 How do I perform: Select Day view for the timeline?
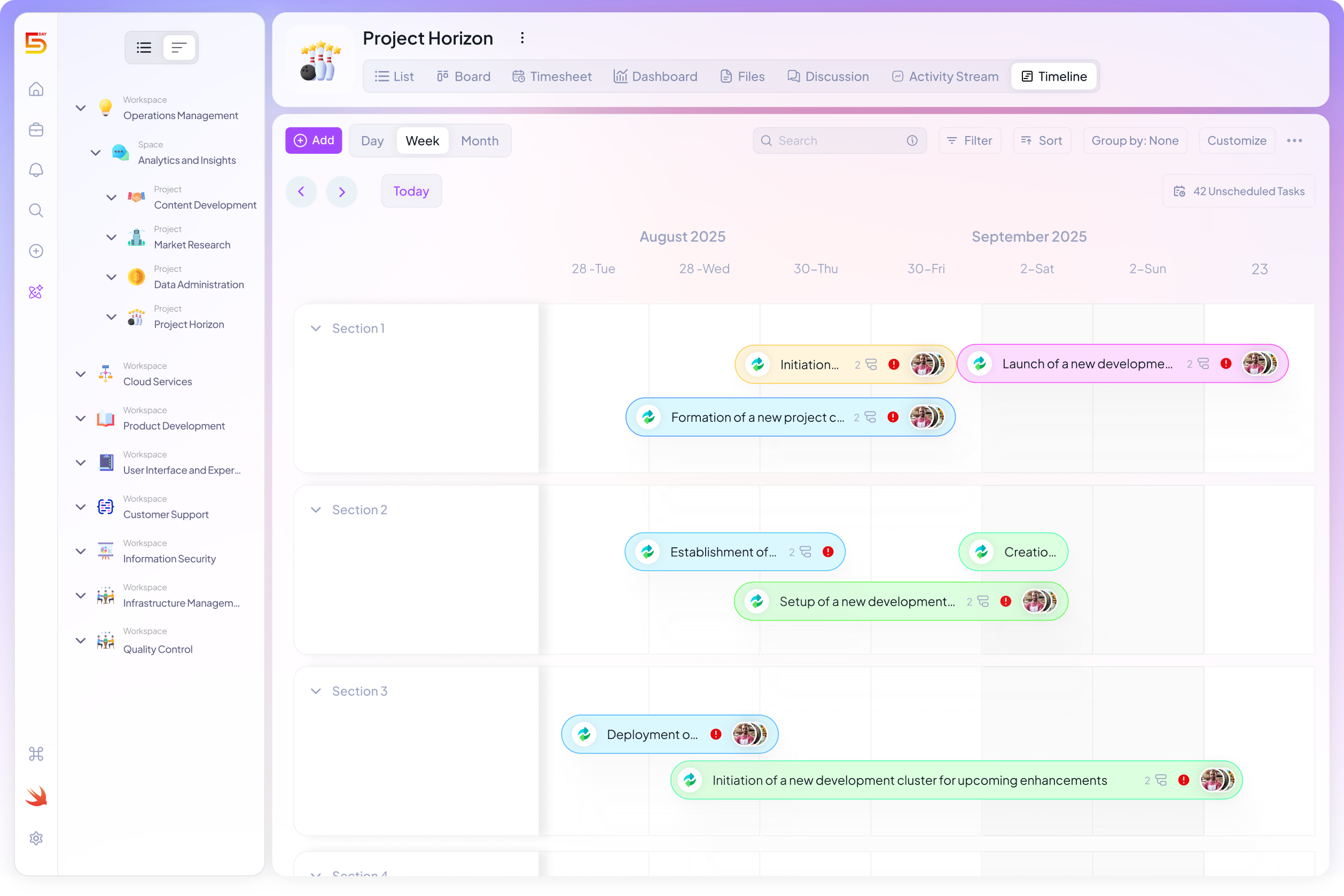point(372,140)
